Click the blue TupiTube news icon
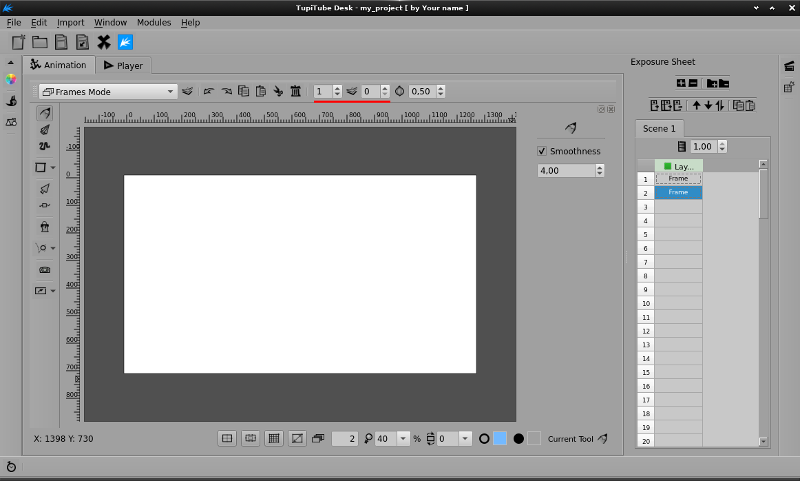The image size is (800, 481). click(125, 42)
